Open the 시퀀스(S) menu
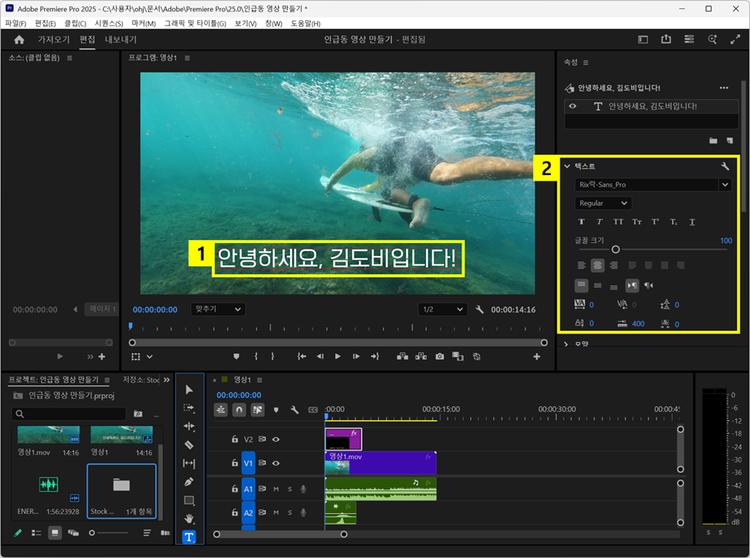750x558 pixels. pos(108,22)
